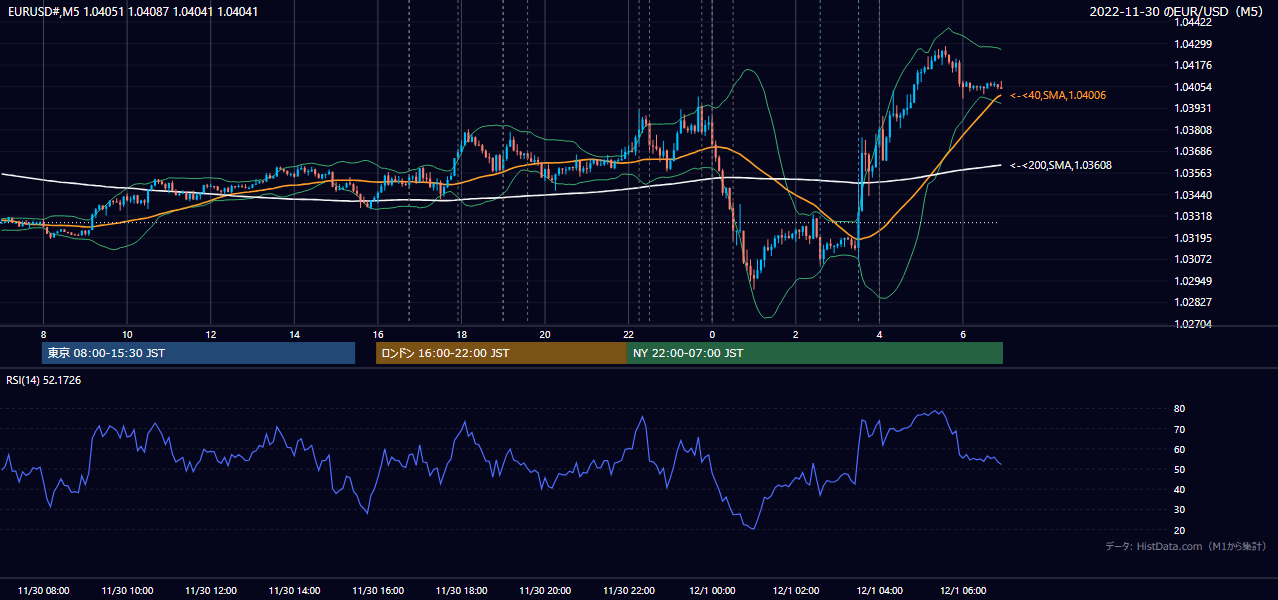Click the 11/30 22:00 time label
This screenshot has width=1278, height=600.
pos(629,591)
